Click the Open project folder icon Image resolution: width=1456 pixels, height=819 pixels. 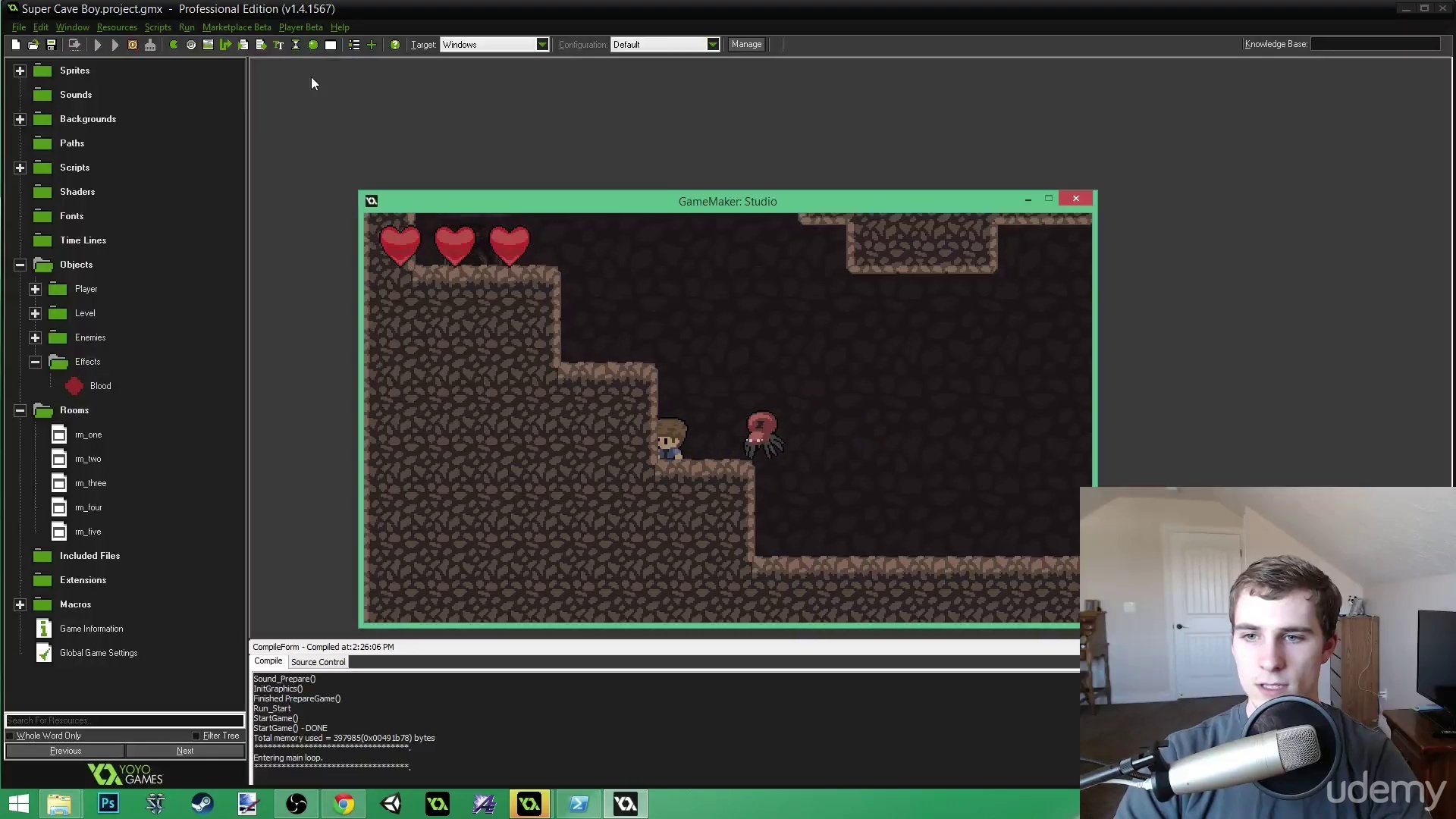(33, 45)
